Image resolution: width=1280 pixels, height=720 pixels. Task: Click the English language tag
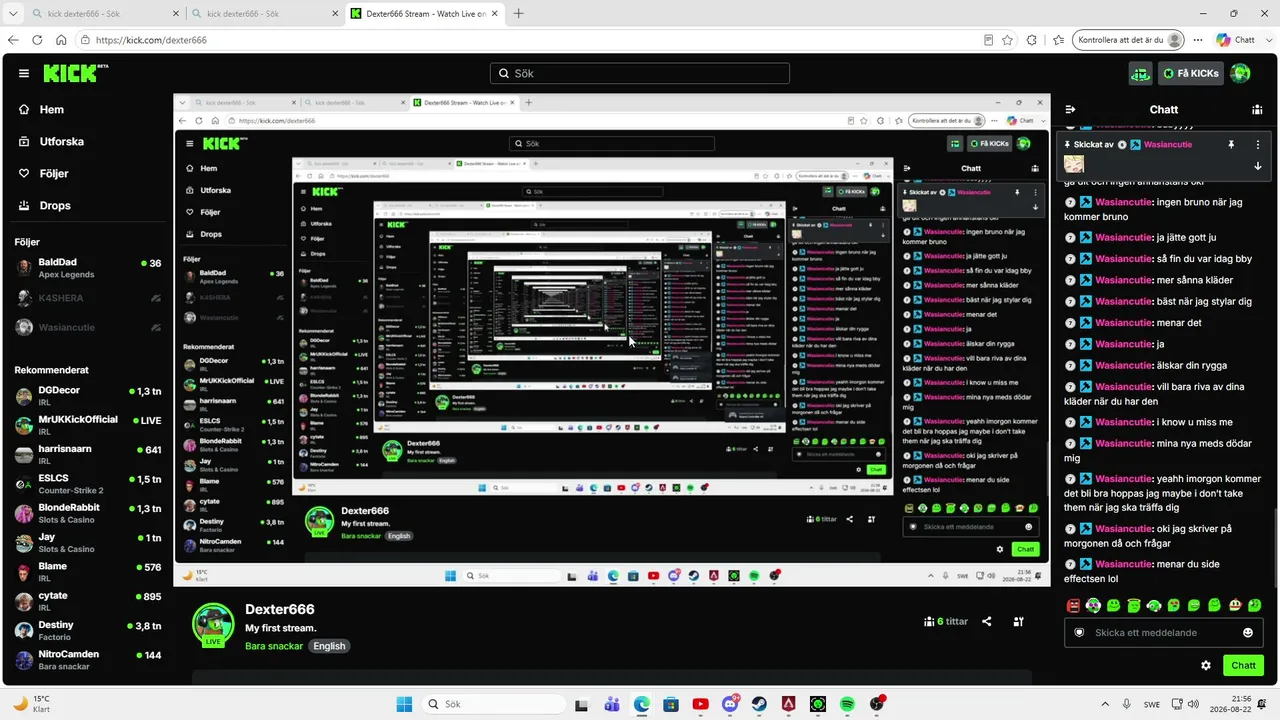pyautogui.click(x=329, y=646)
